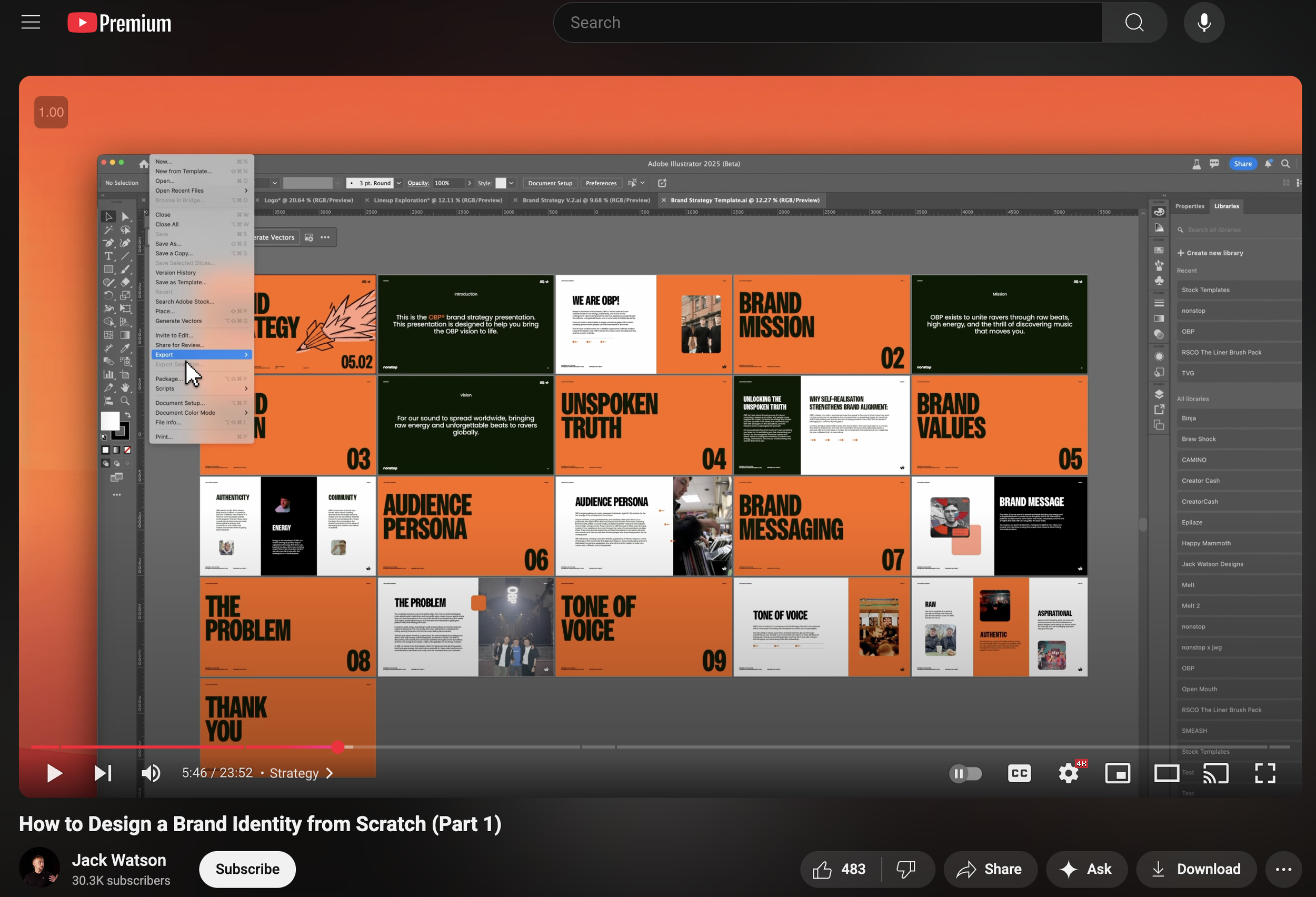The height and width of the screenshot is (897, 1316).
Task: Switch to Brand Strategy V.2.ai tab
Action: (x=585, y=200)
